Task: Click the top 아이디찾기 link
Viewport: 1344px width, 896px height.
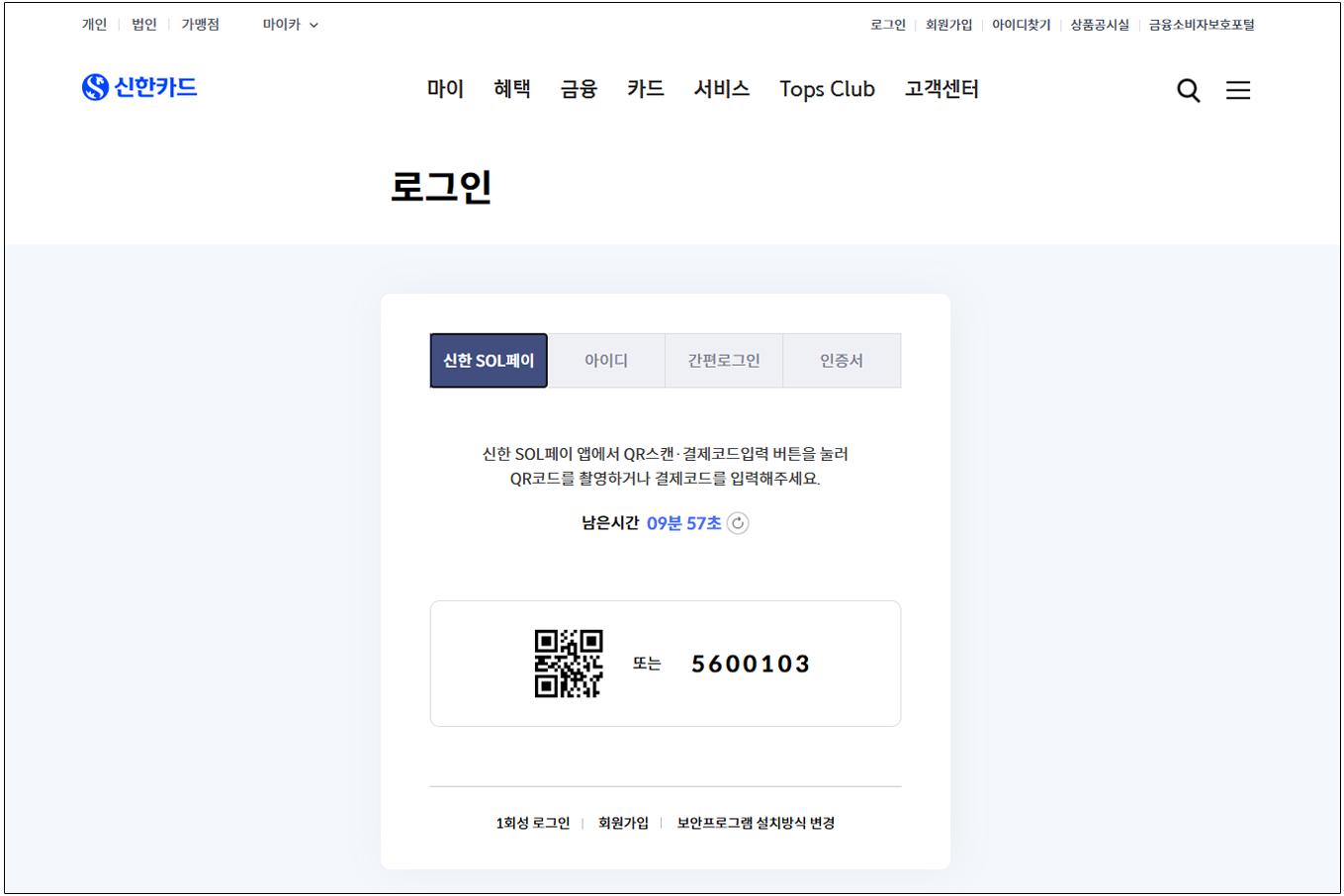Action: 1021,25
